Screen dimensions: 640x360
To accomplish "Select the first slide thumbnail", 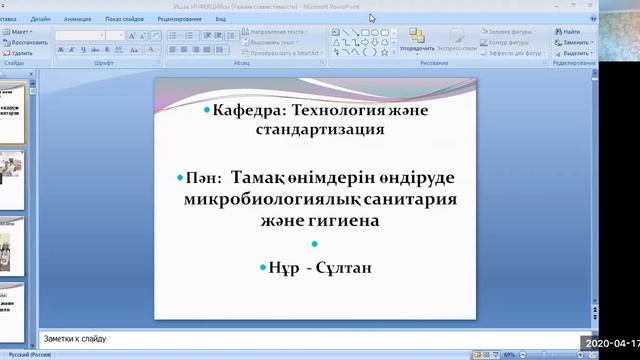I will pyautogui.click(x=12, y=113).
